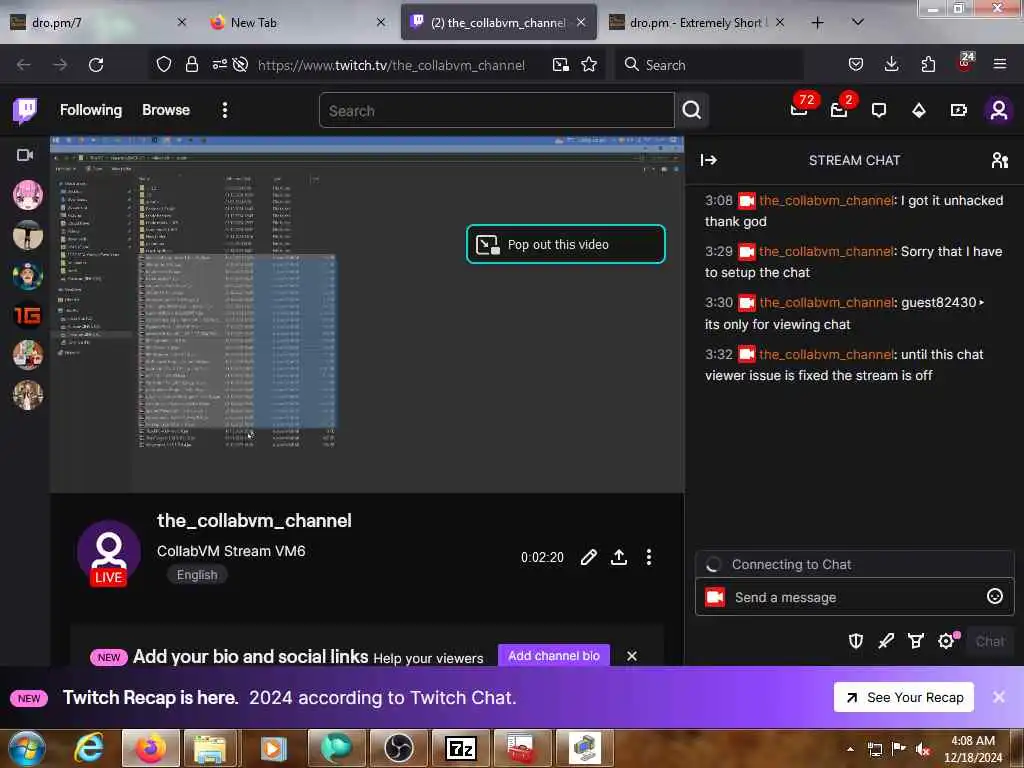Open the Following tab

[91, 110]
